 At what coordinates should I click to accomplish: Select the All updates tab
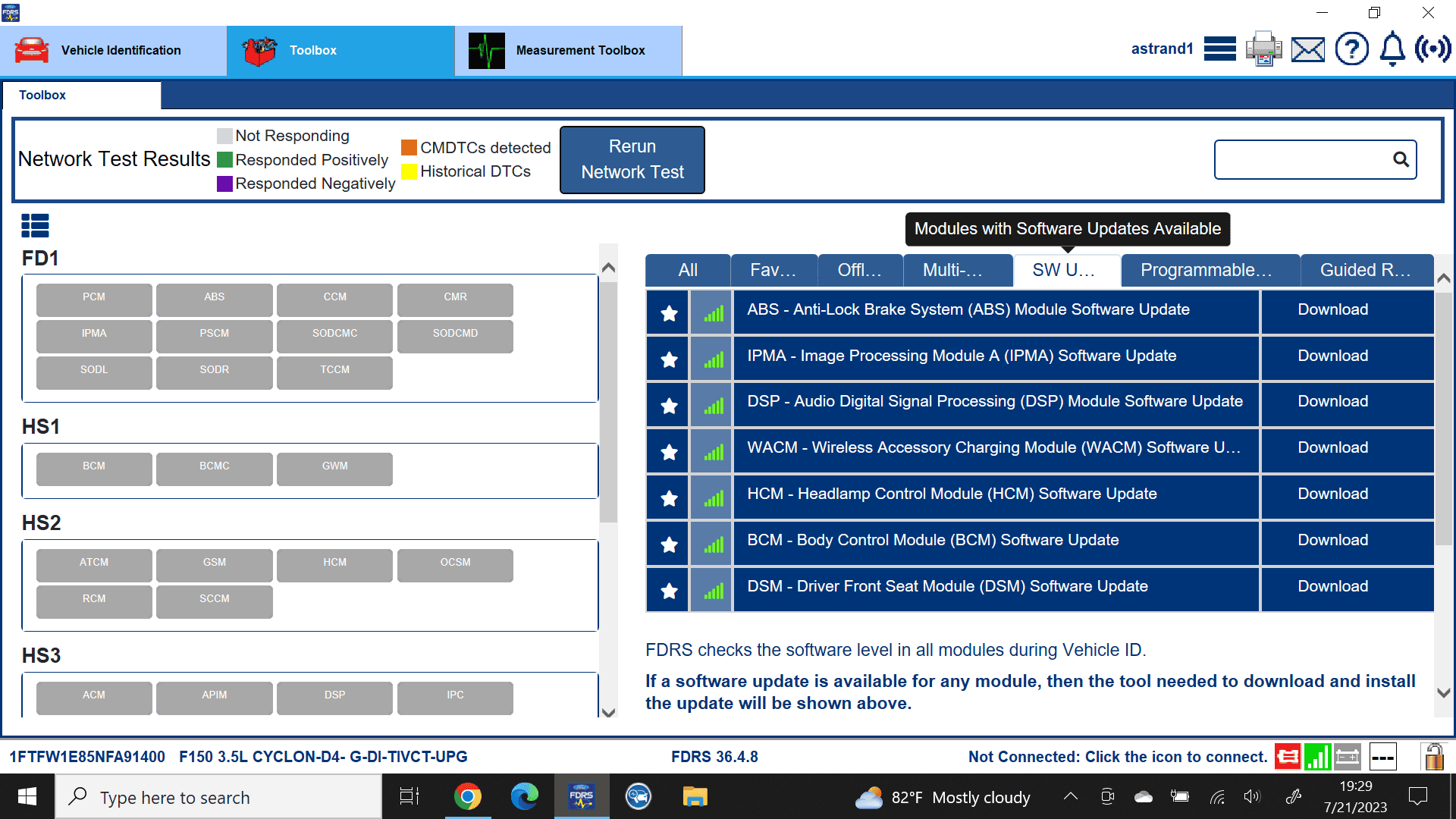point(687,270)
